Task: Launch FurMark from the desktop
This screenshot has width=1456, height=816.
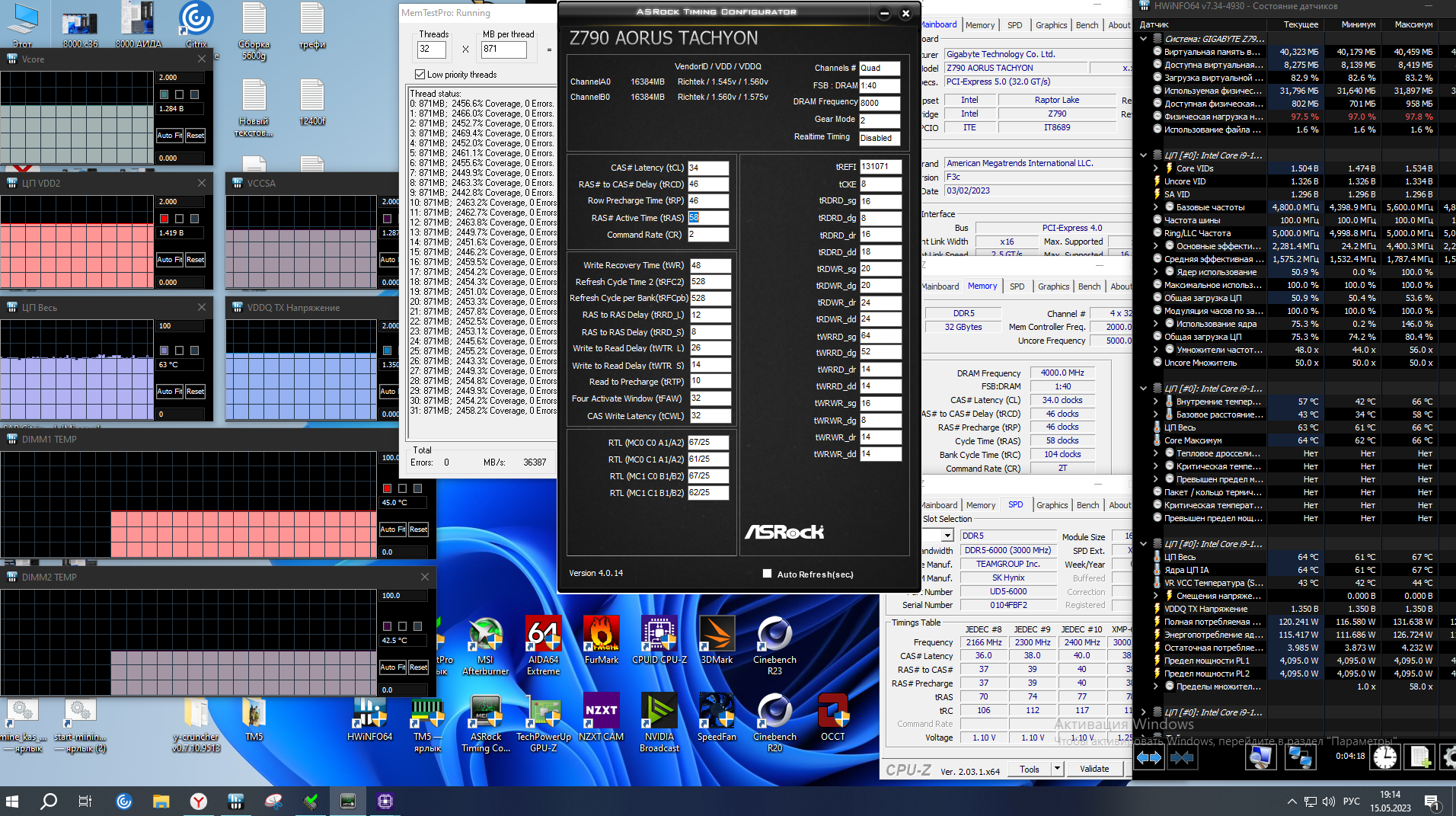Action: click(601, 642)
